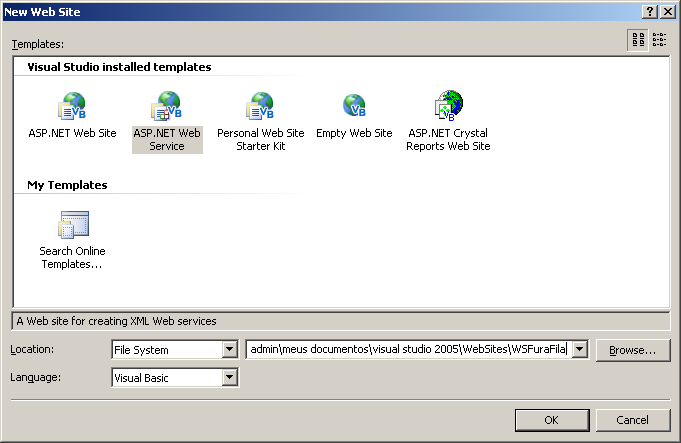Choose ASP.NET Crystal Reports Web Site icon
Screen dimensions: 681x443
tap(448, 106)
